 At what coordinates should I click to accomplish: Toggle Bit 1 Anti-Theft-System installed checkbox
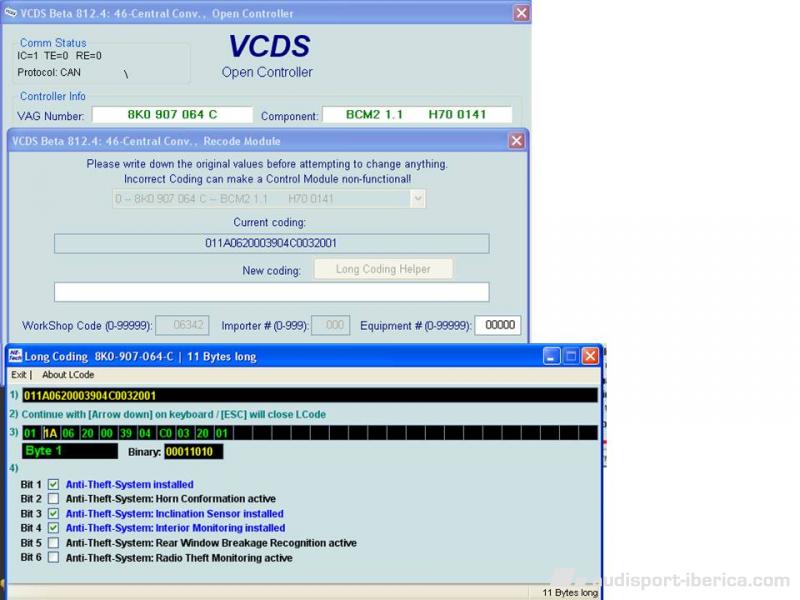(x=54, y=484)
